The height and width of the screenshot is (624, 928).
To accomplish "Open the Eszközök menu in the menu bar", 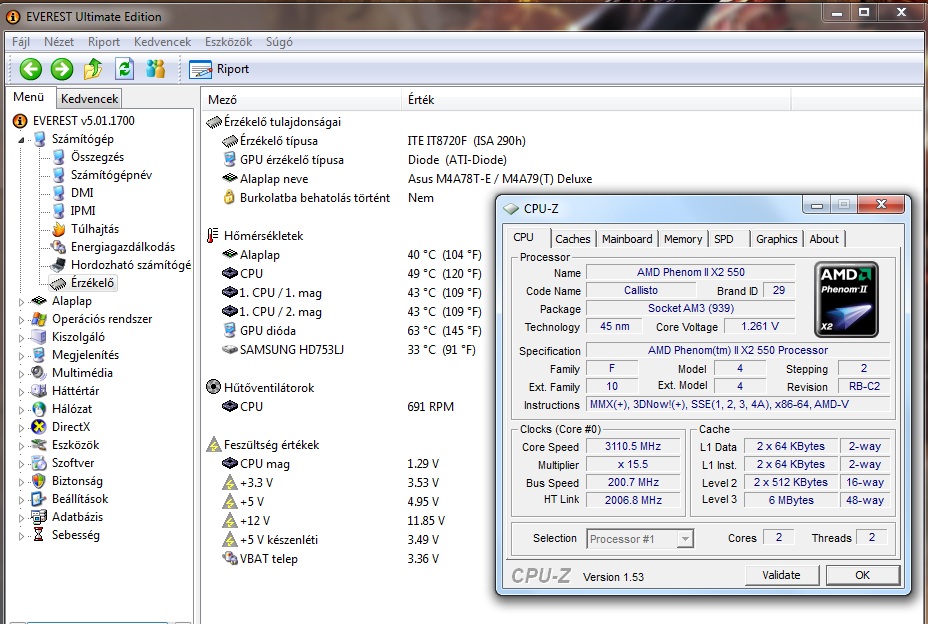I will pyautogui.click(x=228, y=42).
